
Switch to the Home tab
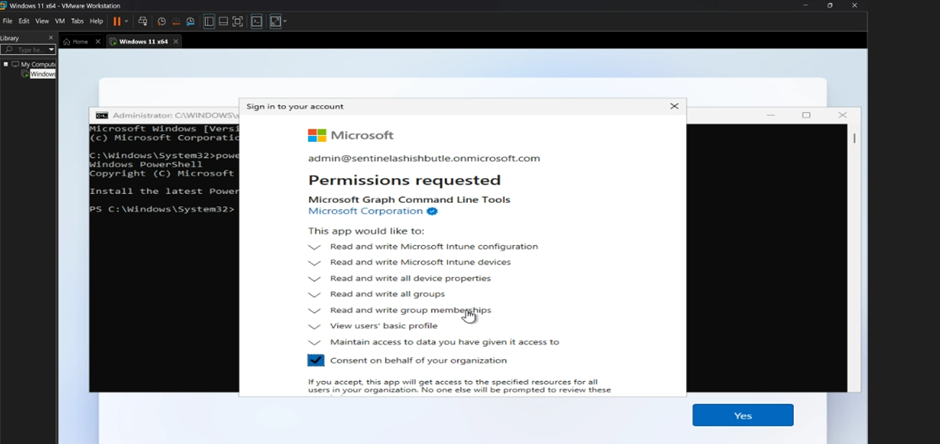tap(80, 42)
